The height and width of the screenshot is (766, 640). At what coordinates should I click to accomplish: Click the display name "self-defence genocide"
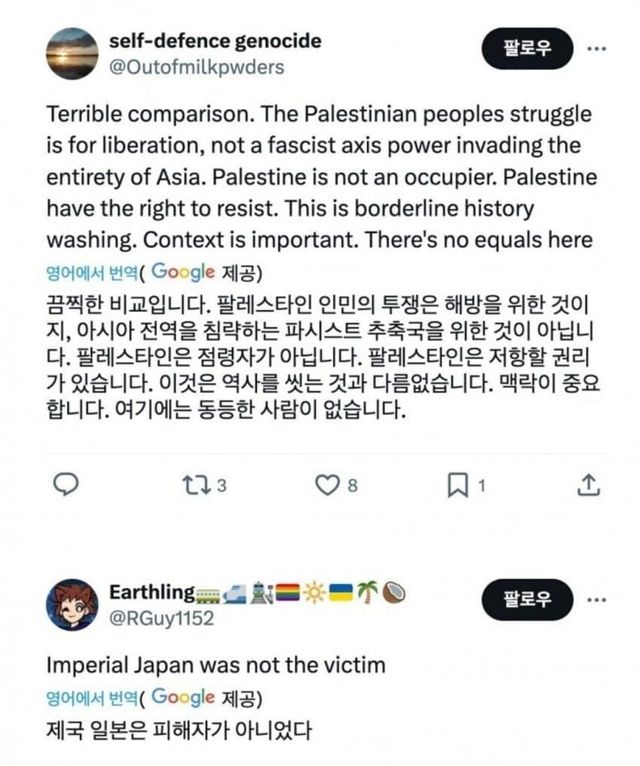coord(214,41)
